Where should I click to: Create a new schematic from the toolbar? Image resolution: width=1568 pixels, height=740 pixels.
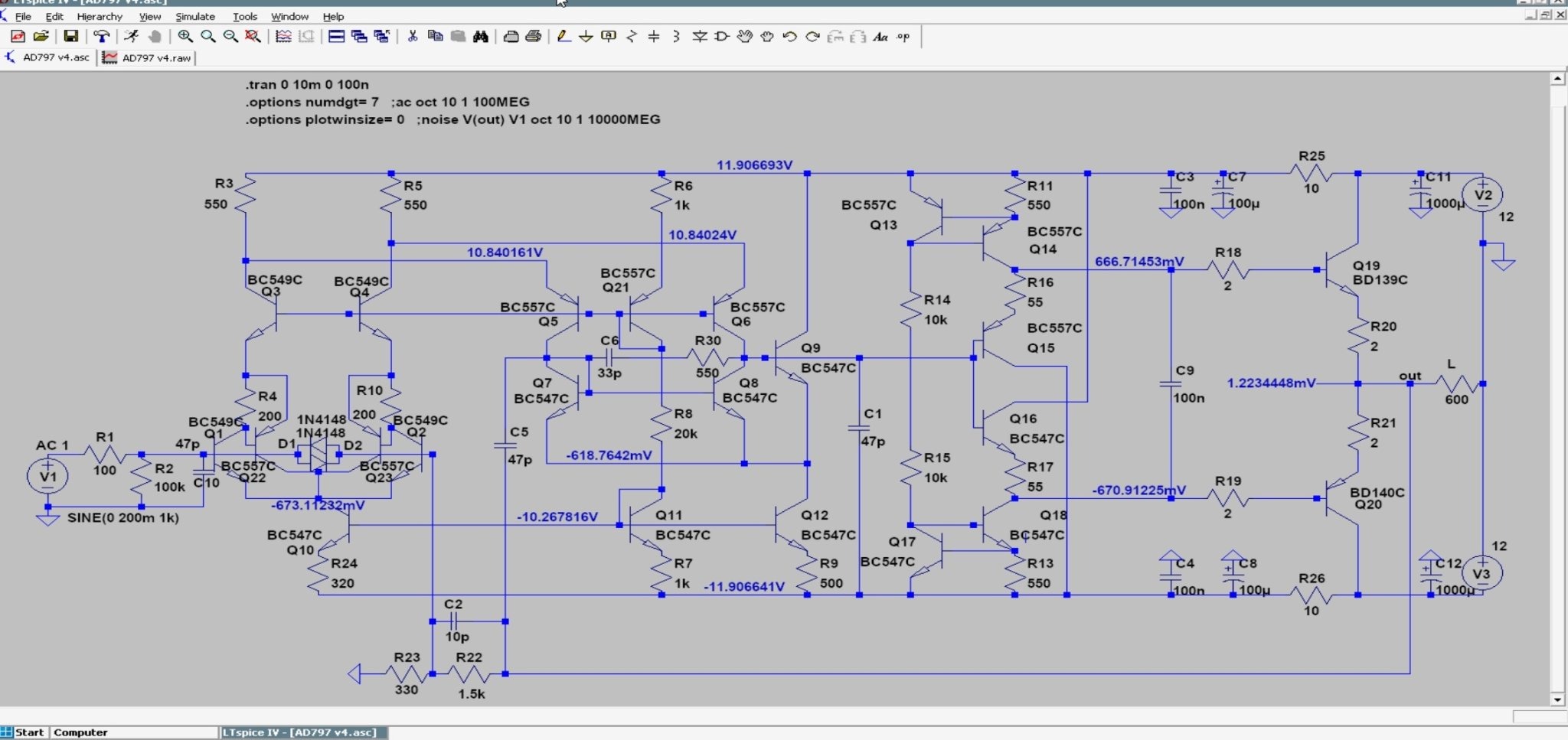18,36
